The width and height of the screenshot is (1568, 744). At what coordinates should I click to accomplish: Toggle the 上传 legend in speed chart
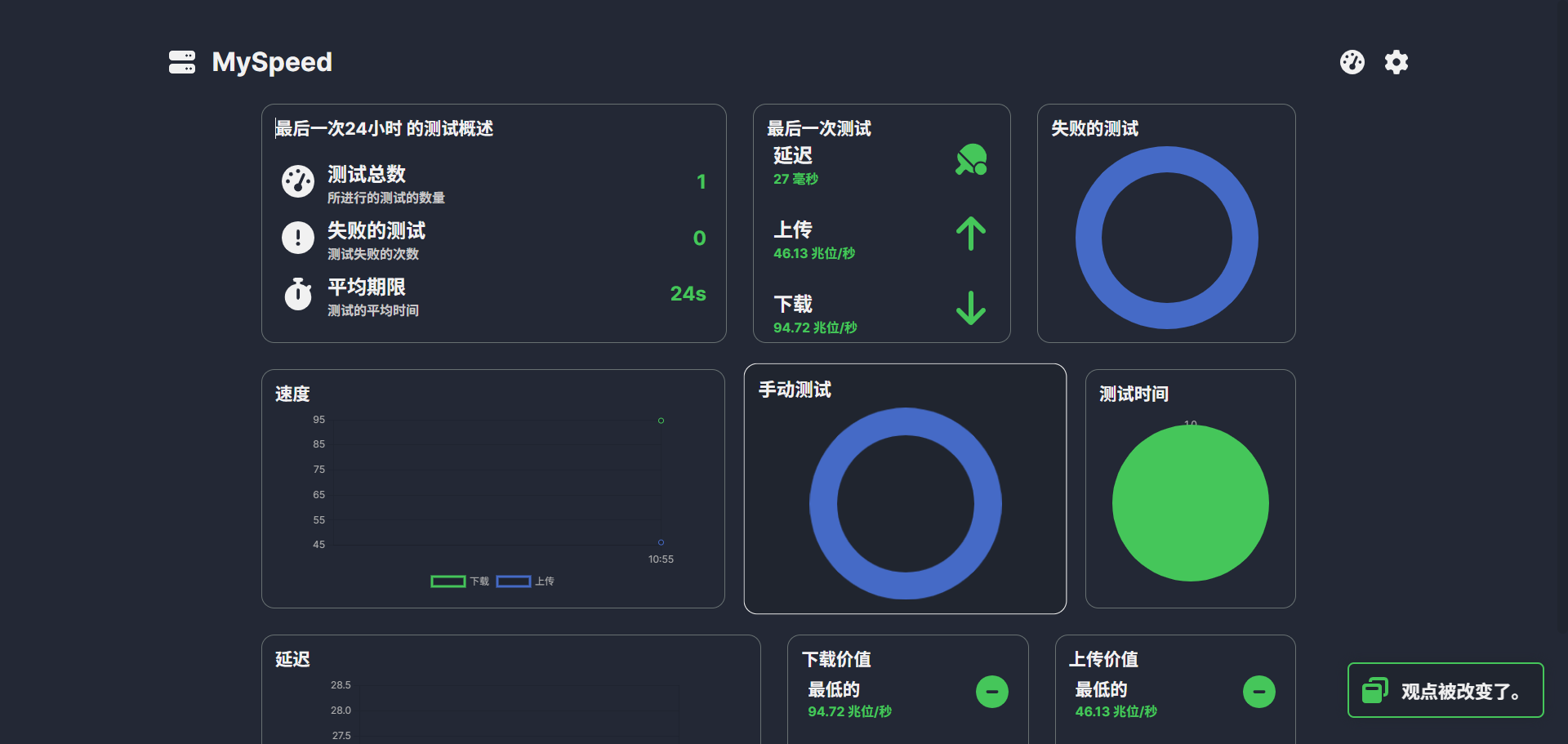[525, 581]
